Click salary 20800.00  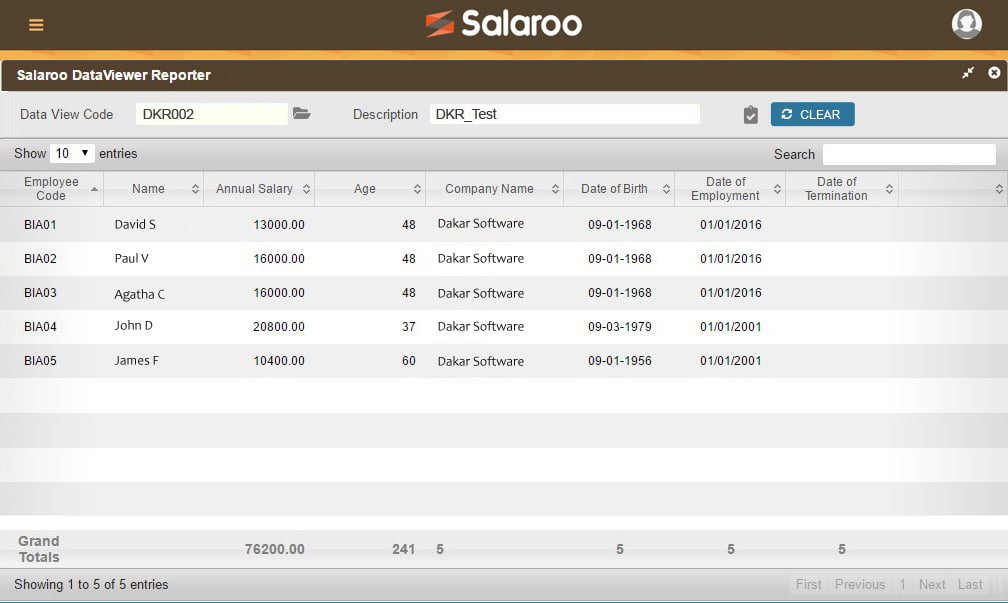[x=279, y=327]
